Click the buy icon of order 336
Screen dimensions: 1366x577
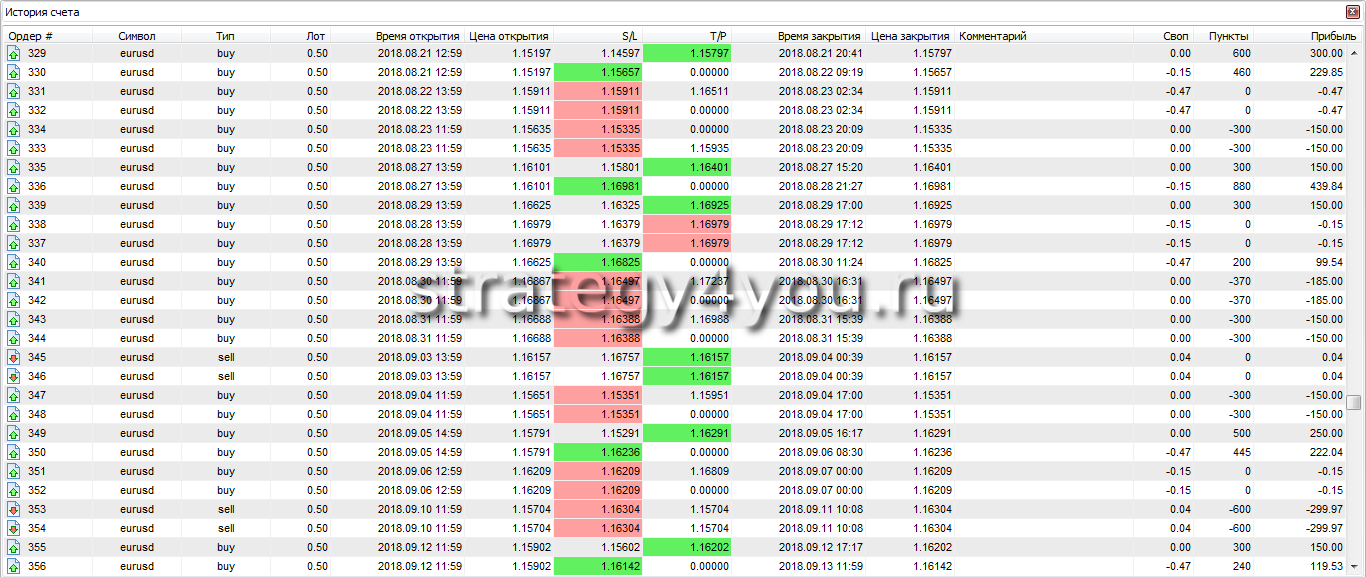(x=14, y=186)
